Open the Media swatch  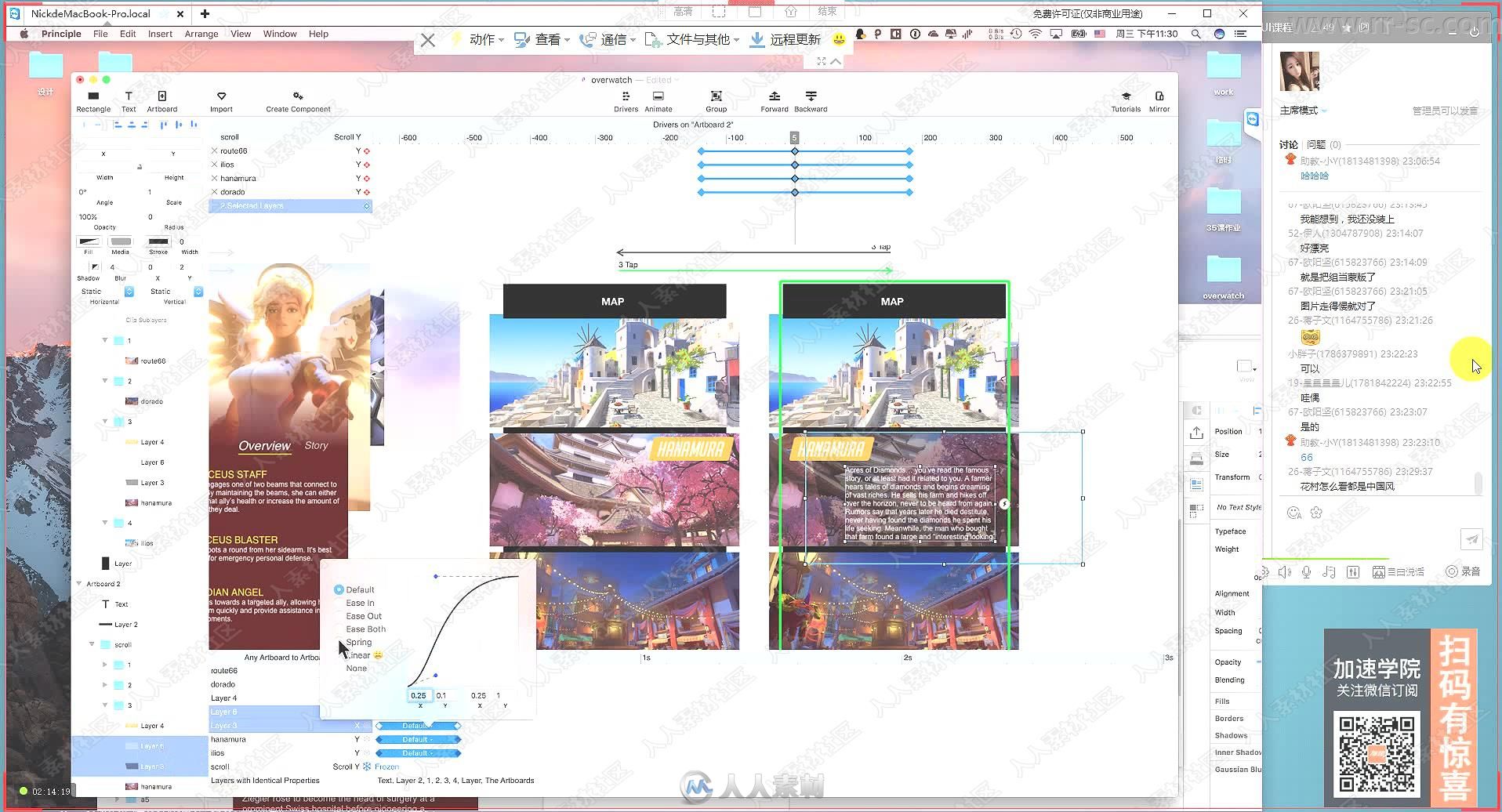click(x=121, y=241)
